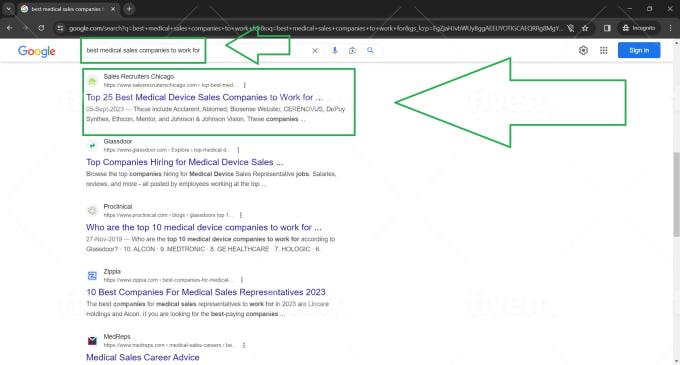
Task: Open 'Who are the top 10 medical device companies' result
Action: pos(204,227)
